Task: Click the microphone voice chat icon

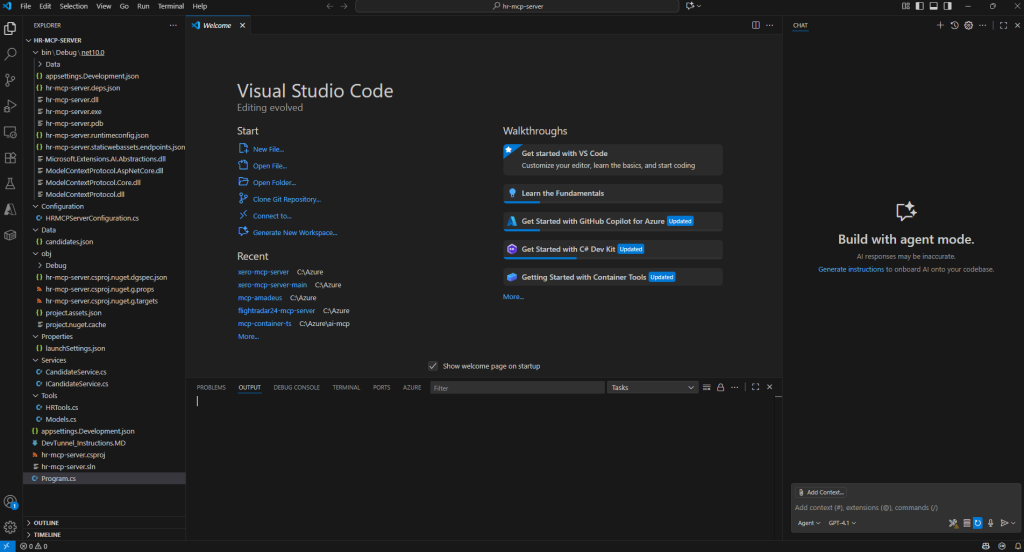Action: 990,523
